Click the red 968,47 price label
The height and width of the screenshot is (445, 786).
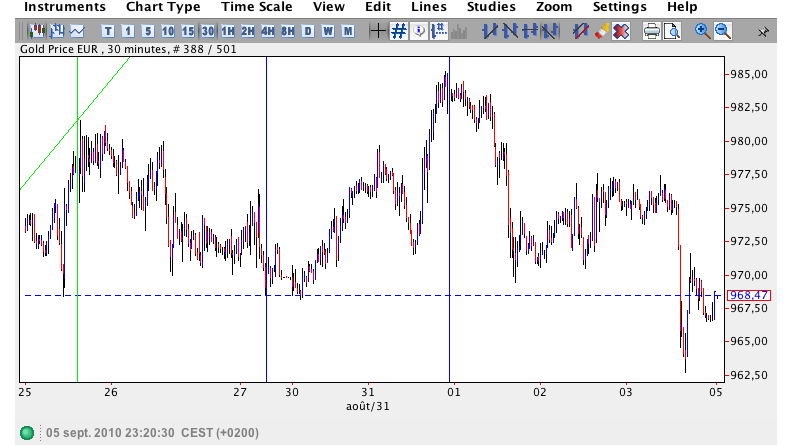coord(748,295)
